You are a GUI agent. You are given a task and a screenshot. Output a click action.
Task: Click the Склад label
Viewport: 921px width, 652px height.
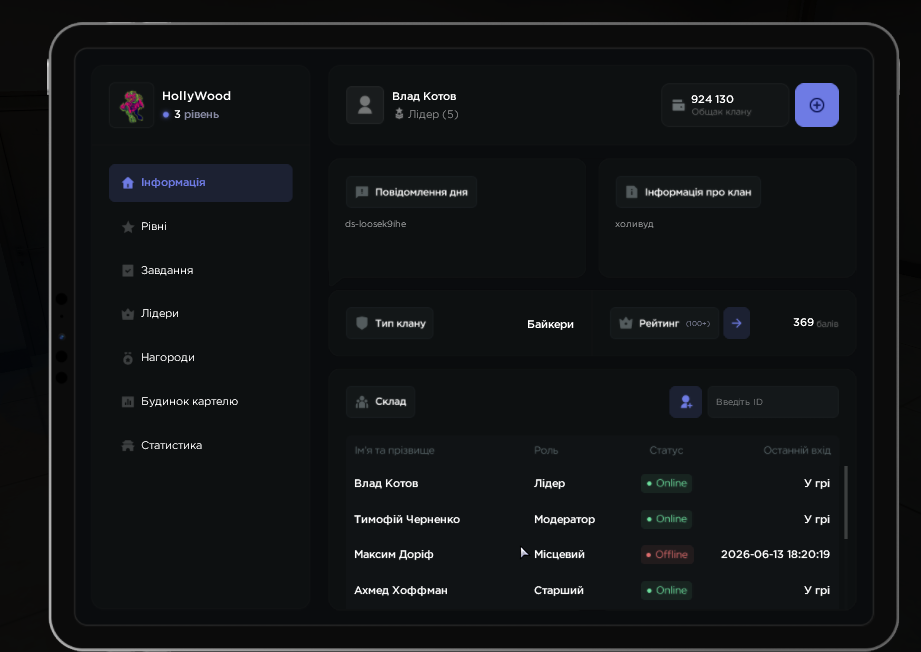pyautogui.click(x=381, y=402)
